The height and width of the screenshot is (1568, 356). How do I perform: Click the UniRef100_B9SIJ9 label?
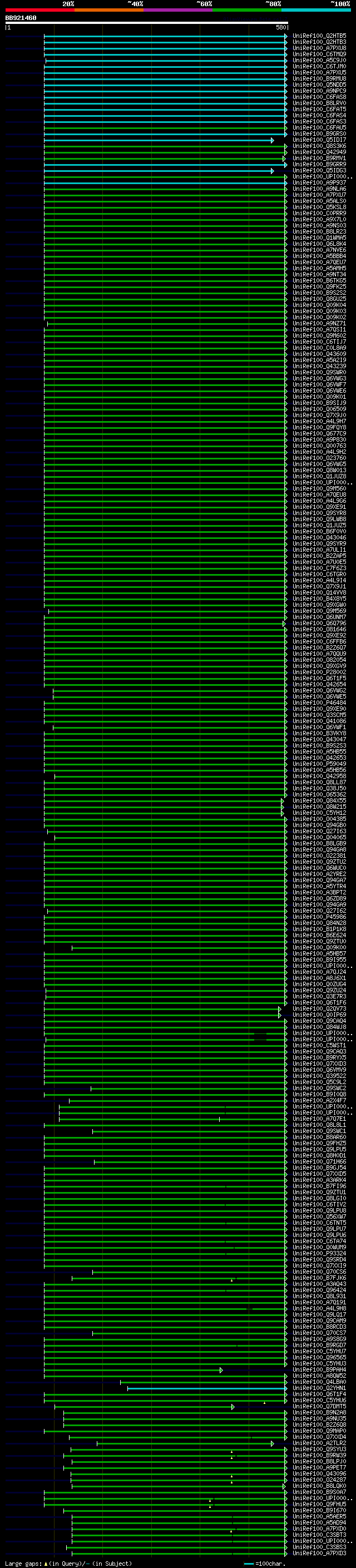click(319, 404)
